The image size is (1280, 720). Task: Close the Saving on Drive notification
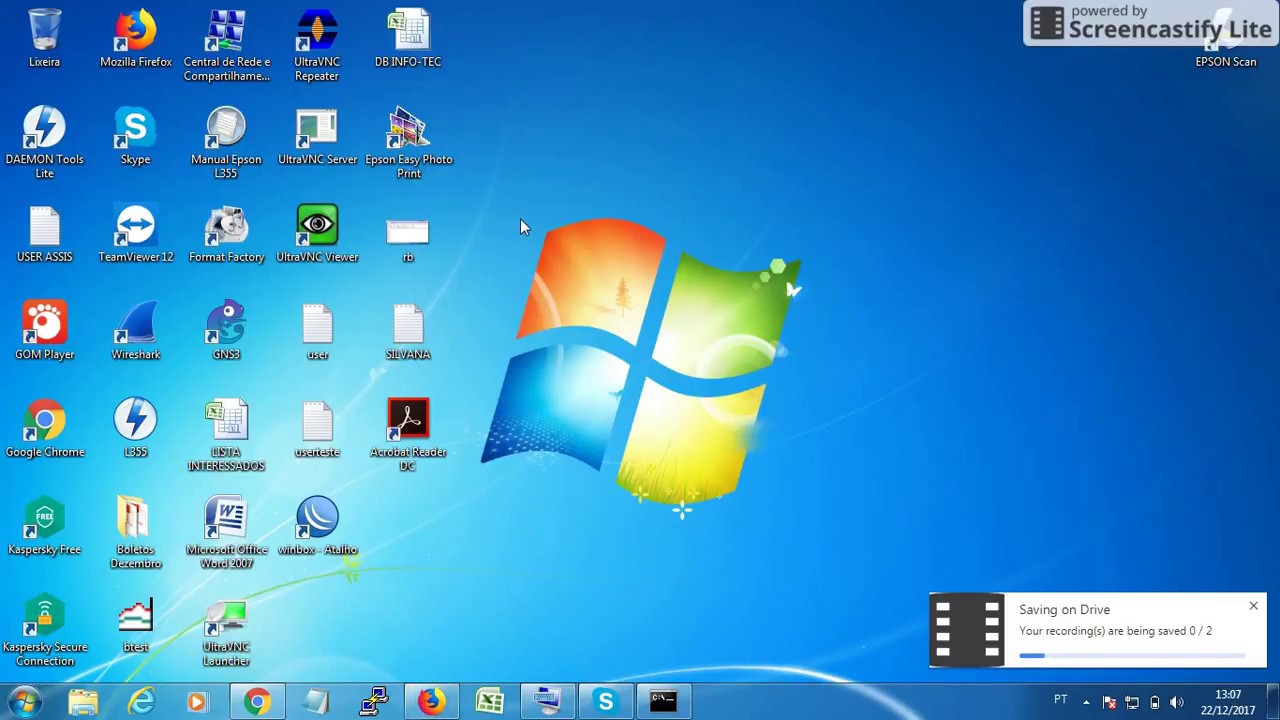tap(1253, 606)
